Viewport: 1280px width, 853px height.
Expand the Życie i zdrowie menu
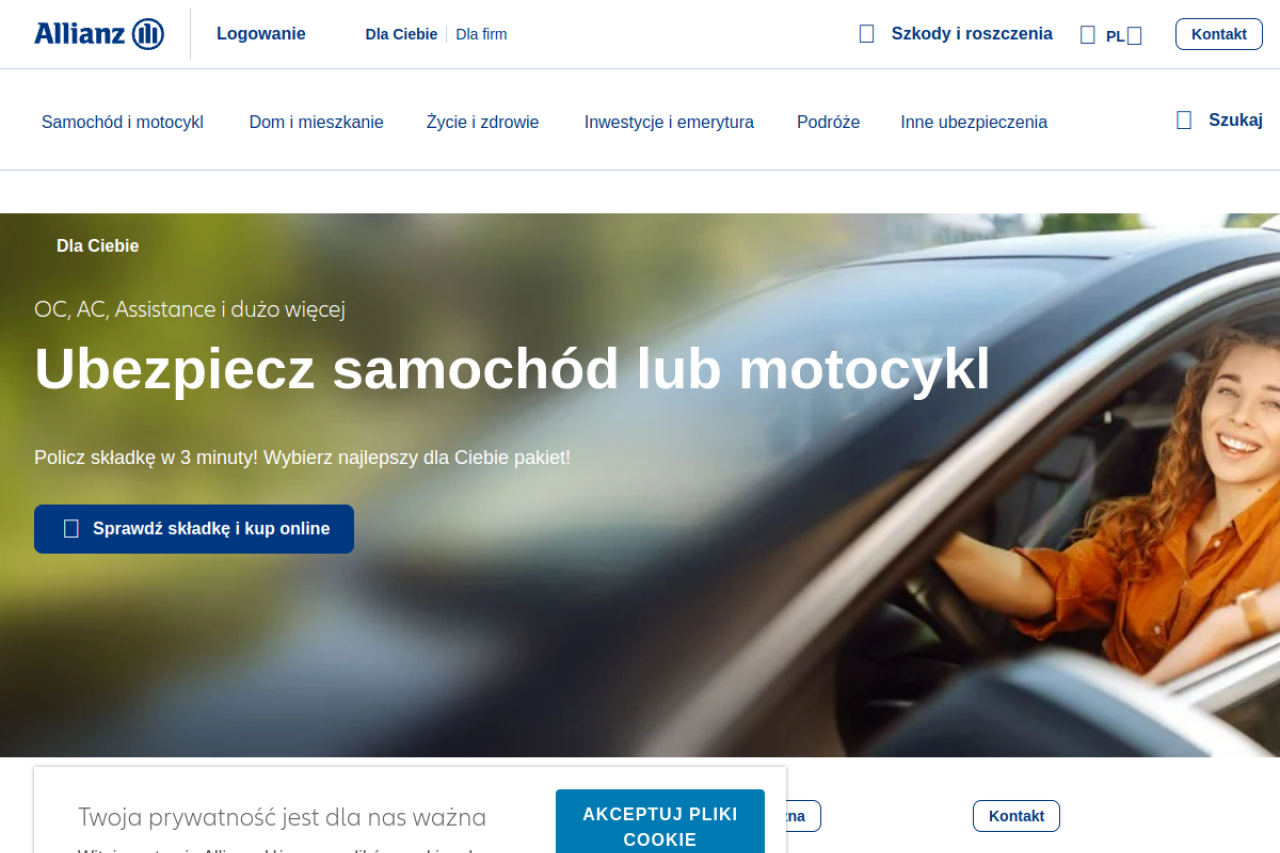[x=482, y=122]
